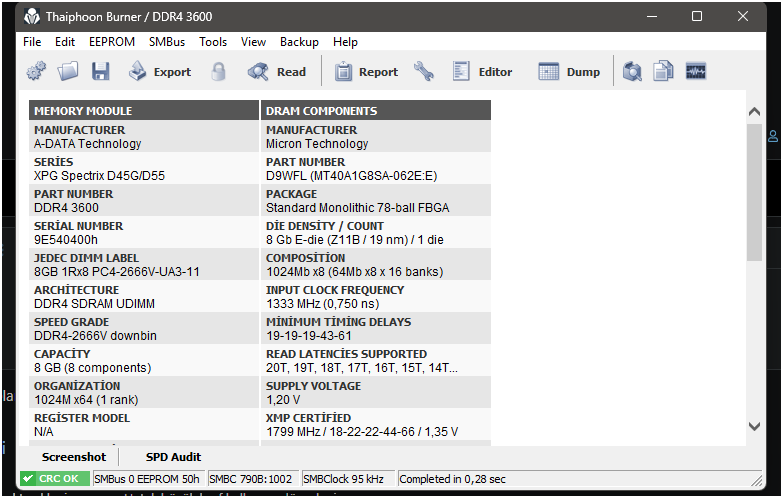Click the DRAM COMPONENTS column header
This screenshot has height=498, width=783.
(x=376, y=110)
